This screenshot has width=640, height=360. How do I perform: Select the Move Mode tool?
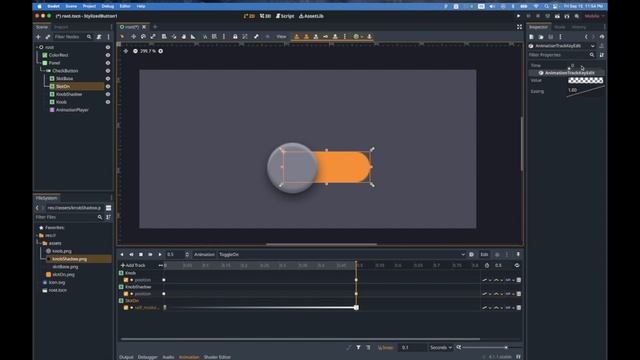click(133, 37)
